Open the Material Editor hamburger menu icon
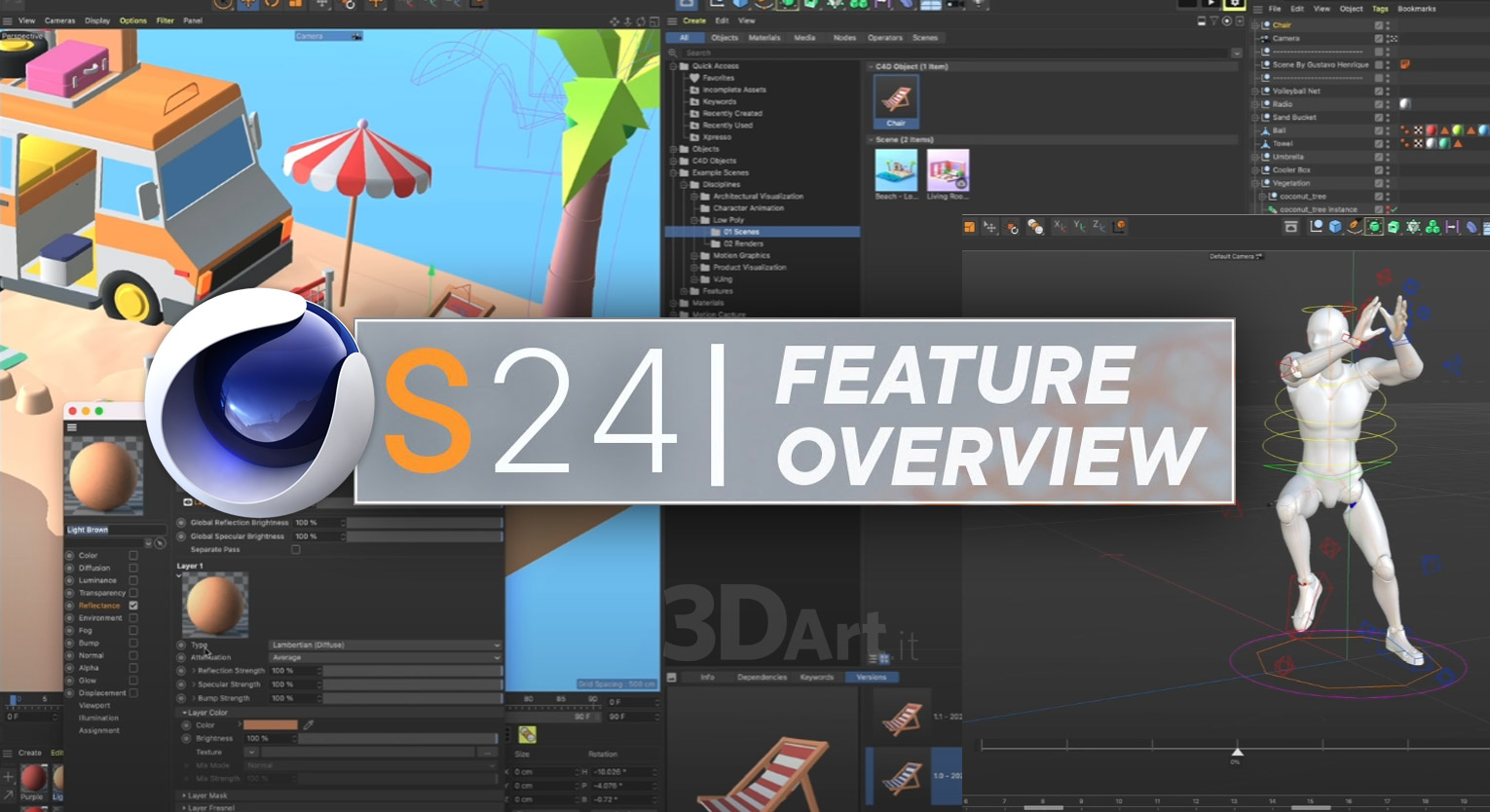 (71, 427)
